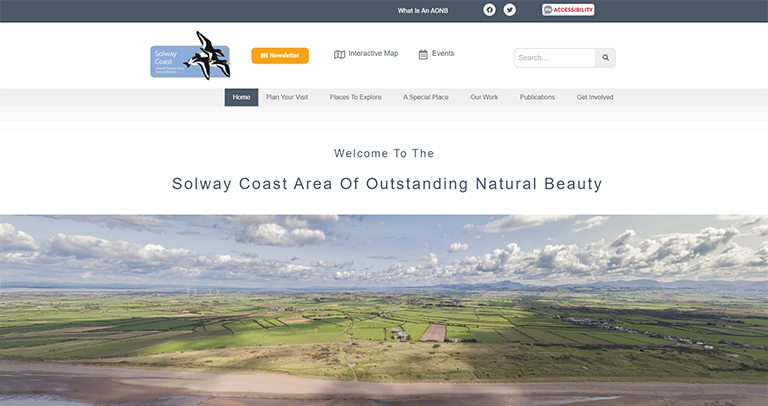Click the Accessibility badge
The width and height of the screenshot is (768, 406).
[x=568, y=10]
